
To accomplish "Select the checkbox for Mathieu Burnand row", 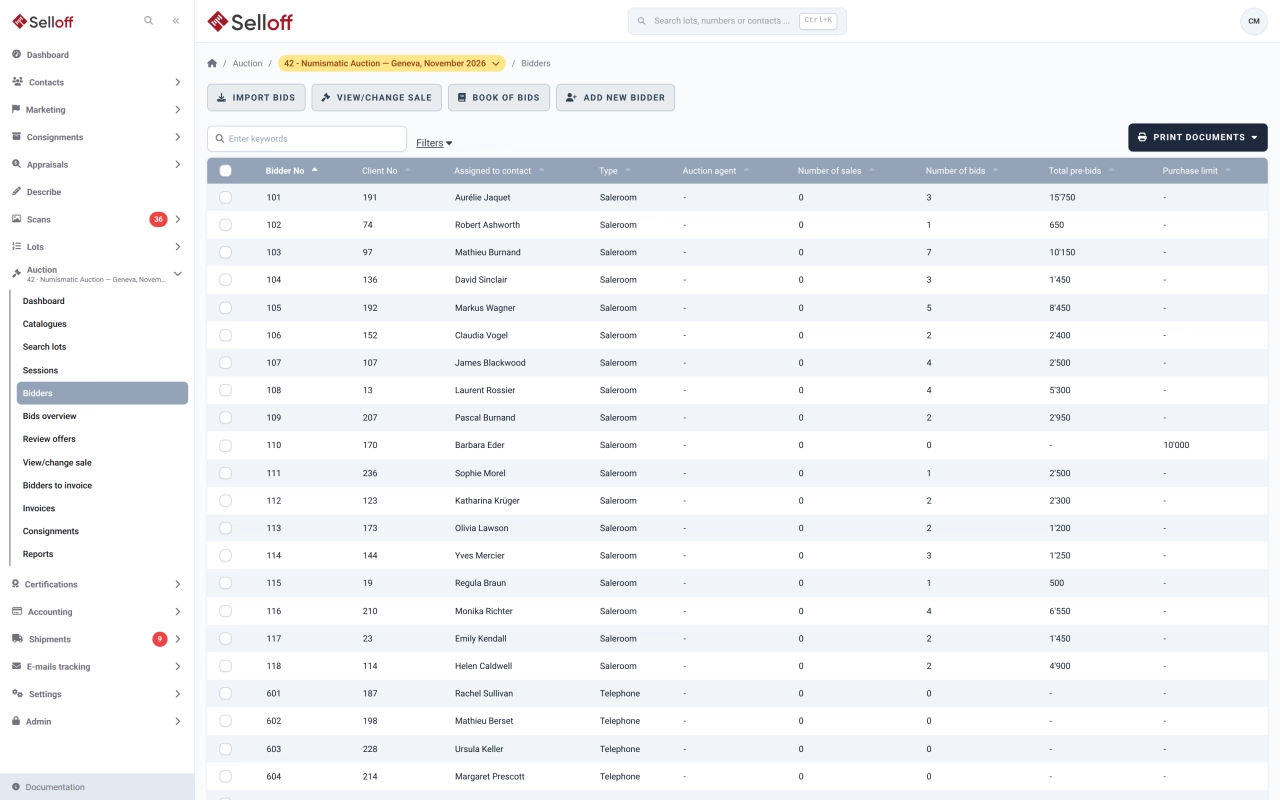I will coord(225,253).
